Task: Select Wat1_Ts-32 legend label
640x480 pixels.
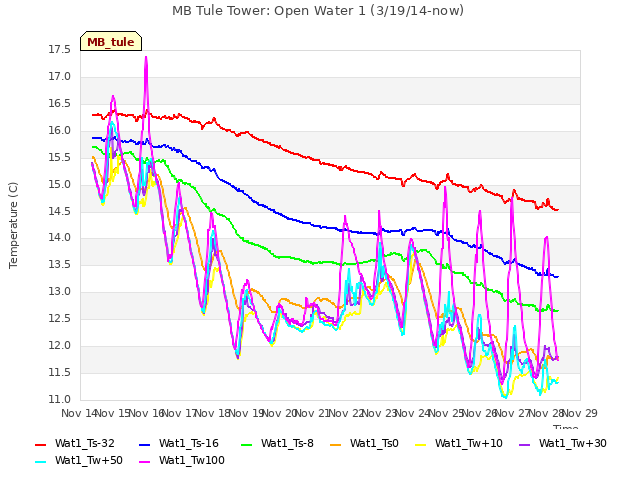Action: point(84,444)
